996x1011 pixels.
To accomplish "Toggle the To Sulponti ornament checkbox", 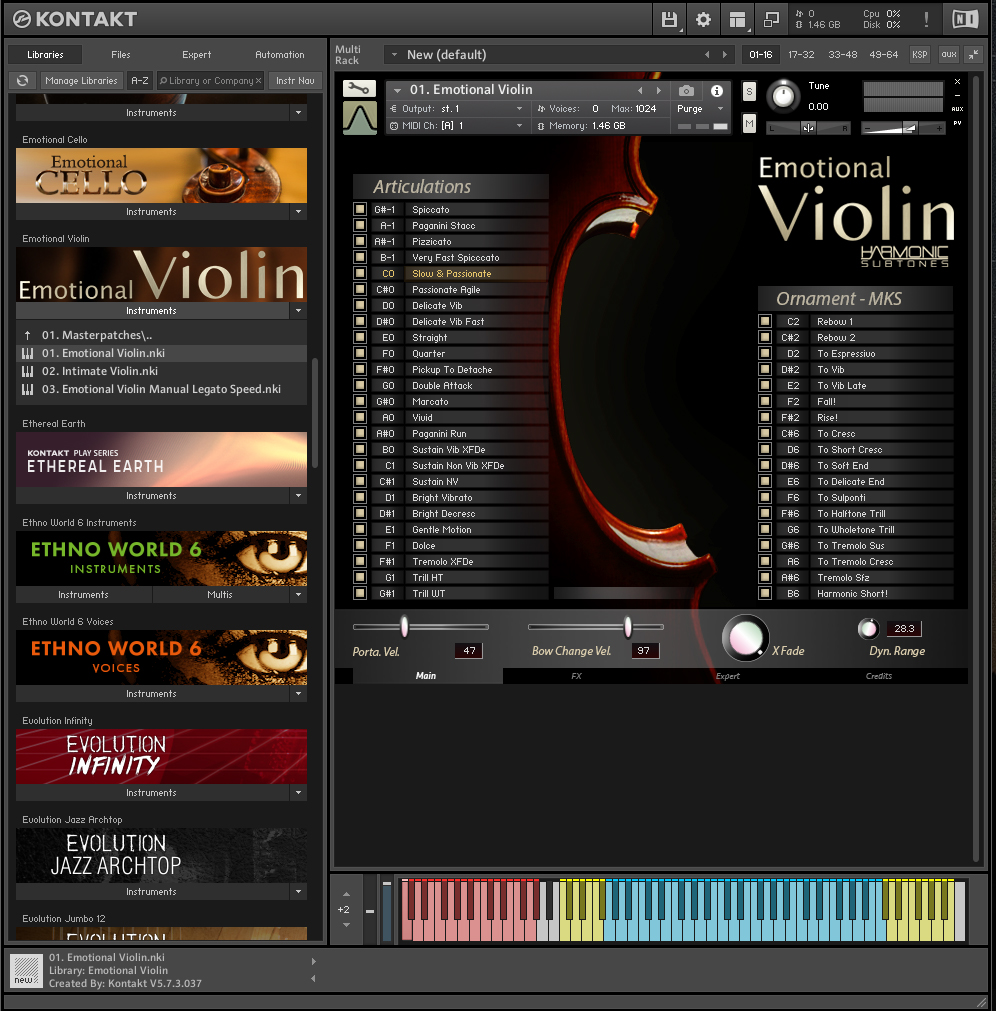I will click(x=765, y=497).
